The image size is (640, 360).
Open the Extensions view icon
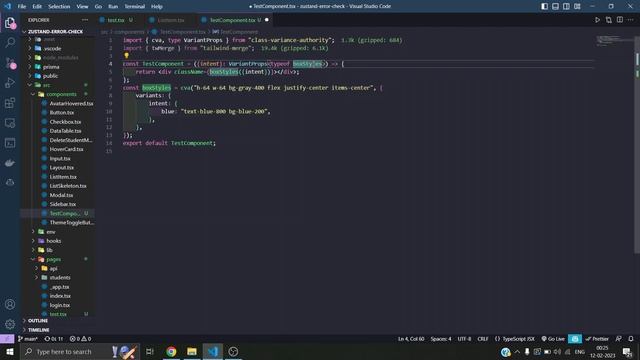(10, 103)
